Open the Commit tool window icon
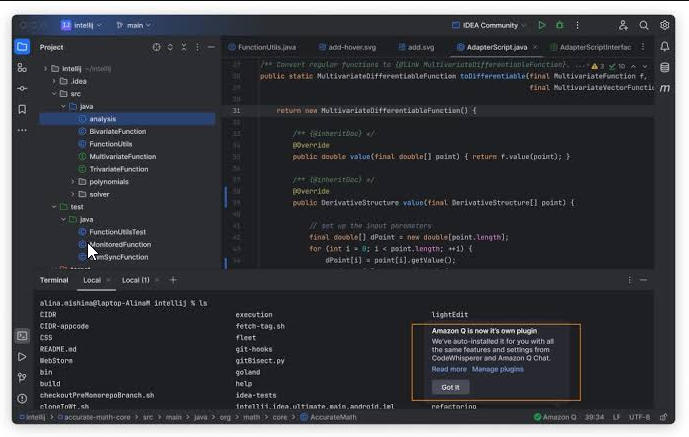 [x=22, y=89]
